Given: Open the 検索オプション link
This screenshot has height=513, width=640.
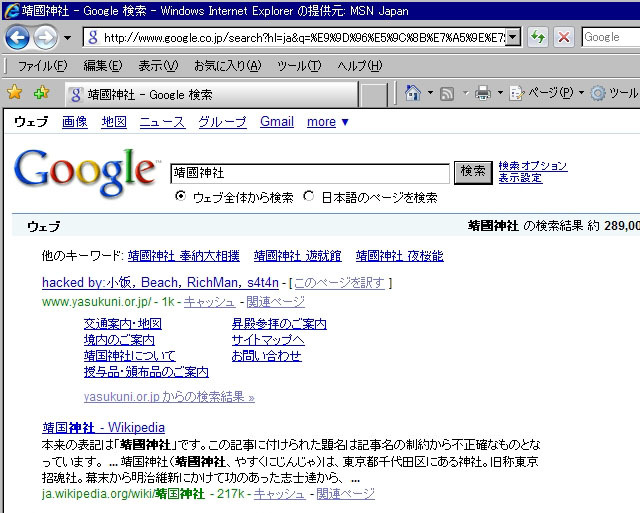Looking at the screenshot, I should (x=533, y=166).
